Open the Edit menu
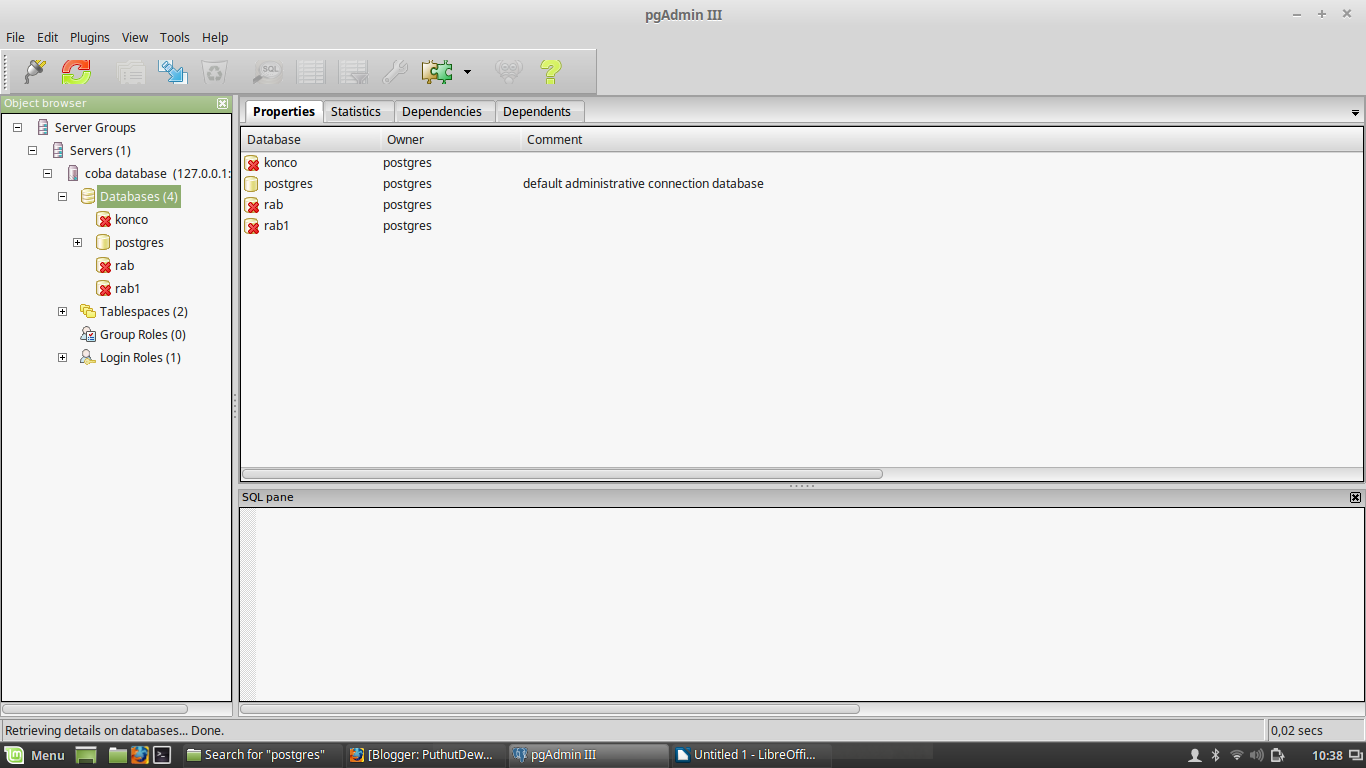The height and width of the screenshot is (768, 1366). [x=48, y=37]
